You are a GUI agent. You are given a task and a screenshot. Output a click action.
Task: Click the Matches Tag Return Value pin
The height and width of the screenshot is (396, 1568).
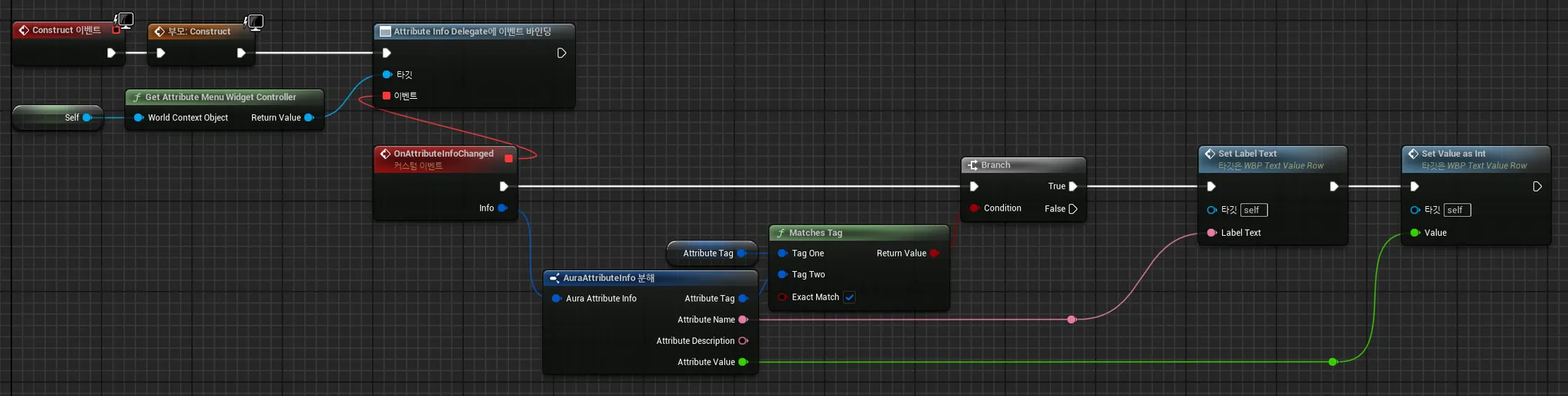point(934,253)
